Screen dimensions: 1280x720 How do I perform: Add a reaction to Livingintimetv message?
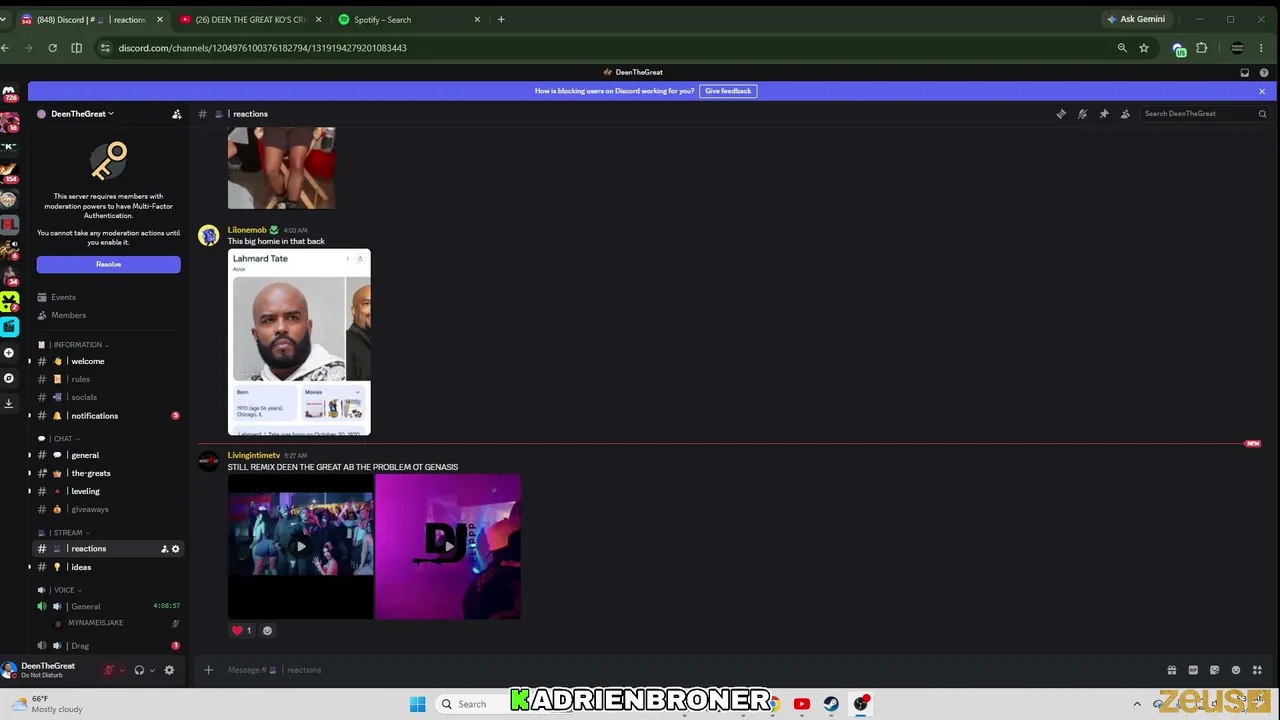[267, 631]
